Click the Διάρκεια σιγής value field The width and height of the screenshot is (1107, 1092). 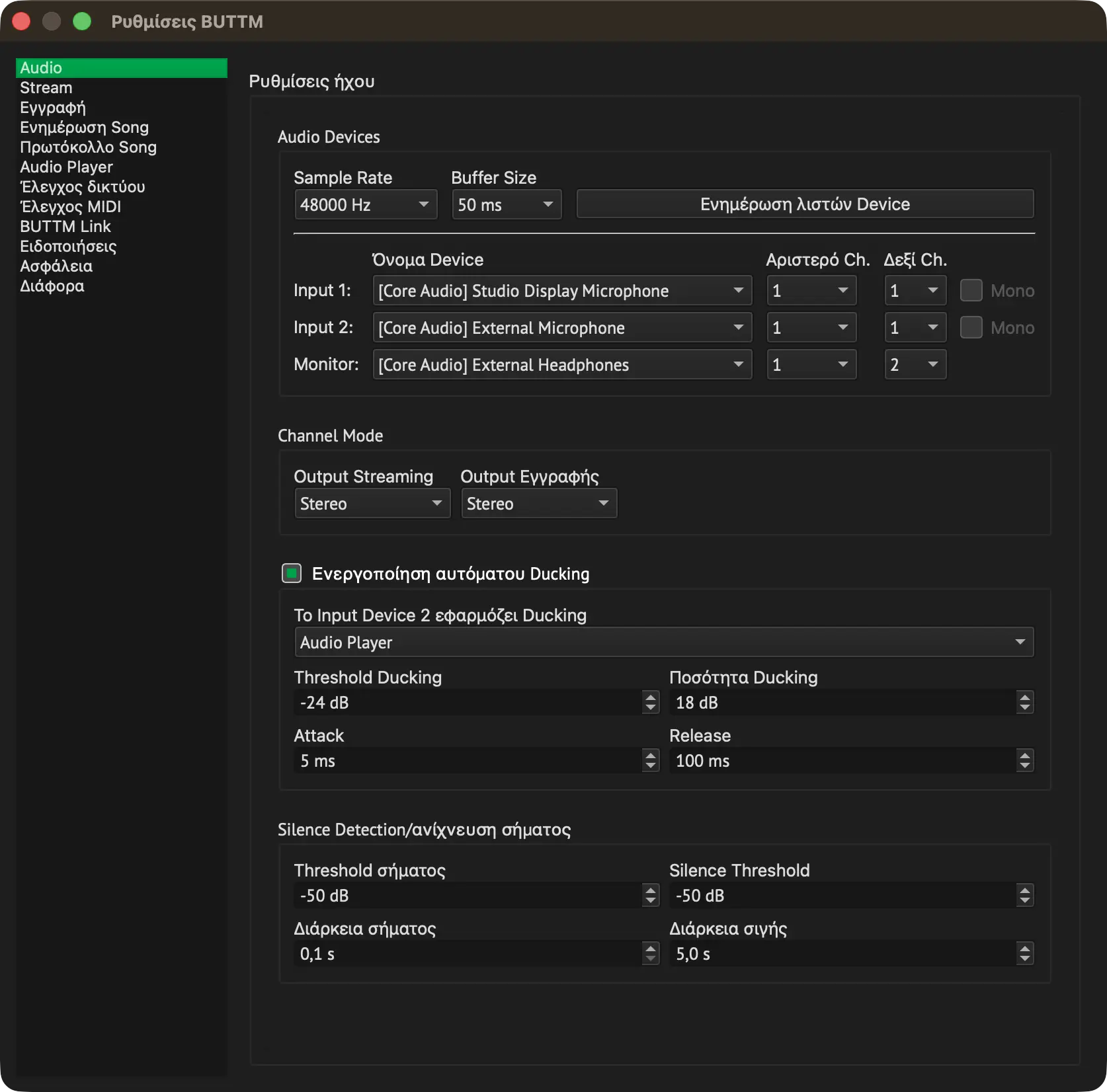843,954
